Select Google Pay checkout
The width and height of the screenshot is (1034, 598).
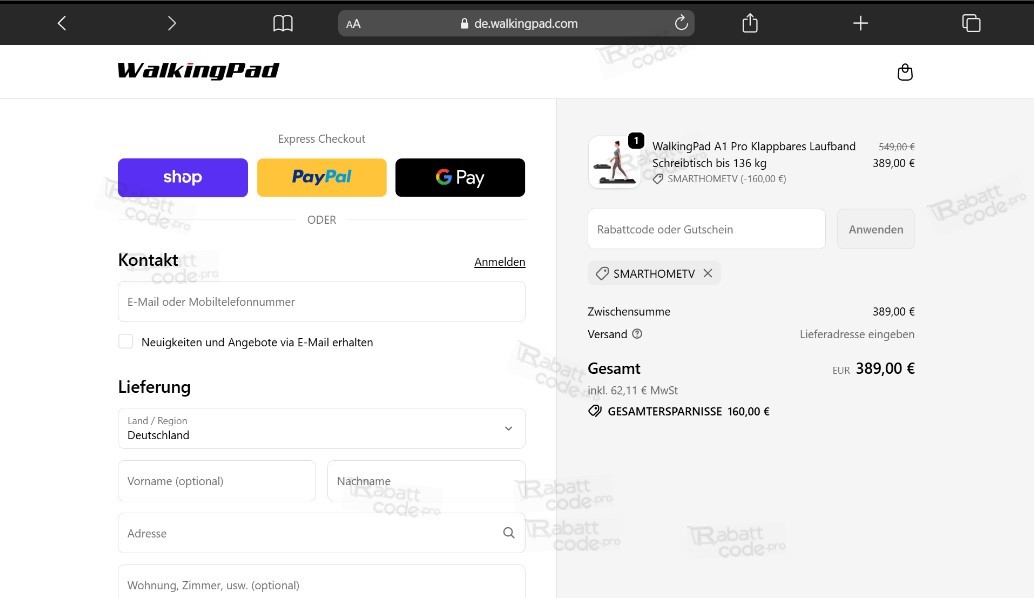[460, 177]
